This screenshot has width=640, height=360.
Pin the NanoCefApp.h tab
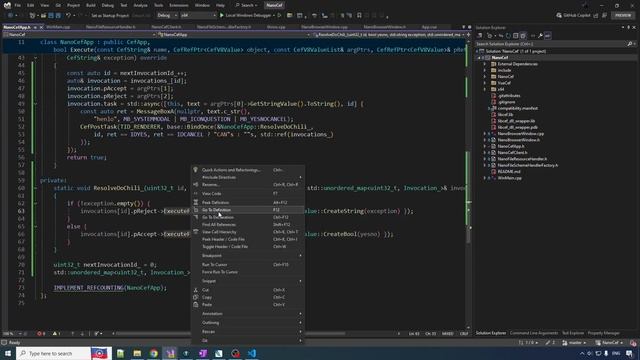35,27
